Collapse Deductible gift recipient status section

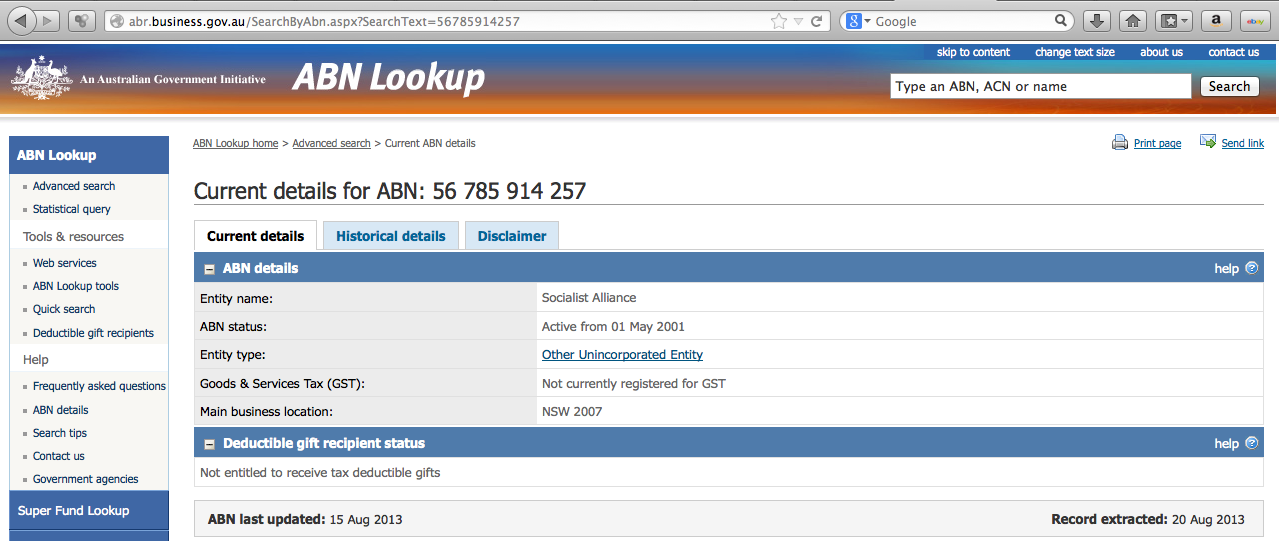210,444
